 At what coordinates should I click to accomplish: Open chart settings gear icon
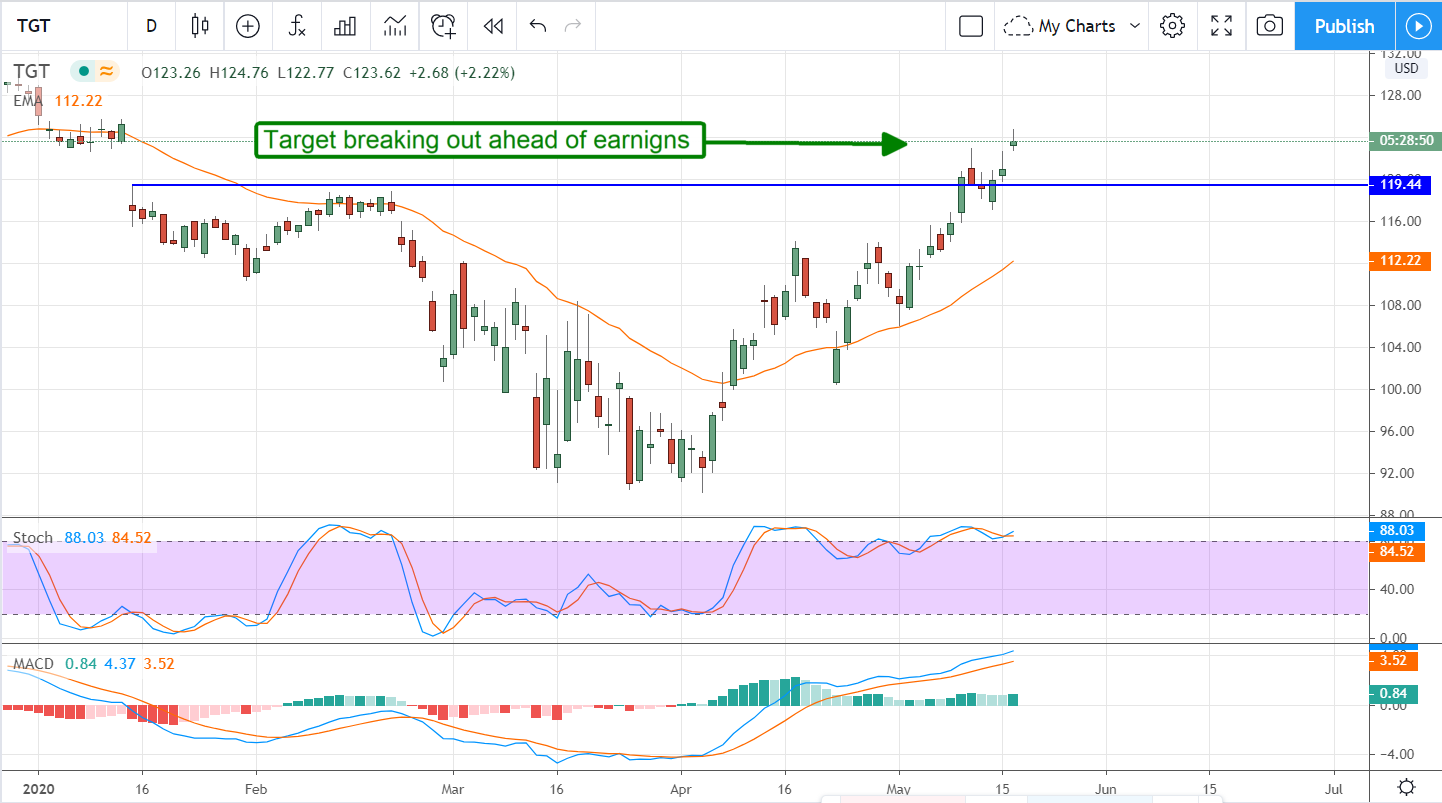1172,26
